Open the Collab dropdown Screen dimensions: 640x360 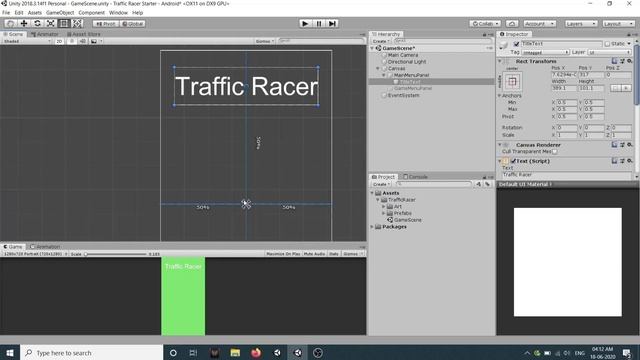click(485, 24)
